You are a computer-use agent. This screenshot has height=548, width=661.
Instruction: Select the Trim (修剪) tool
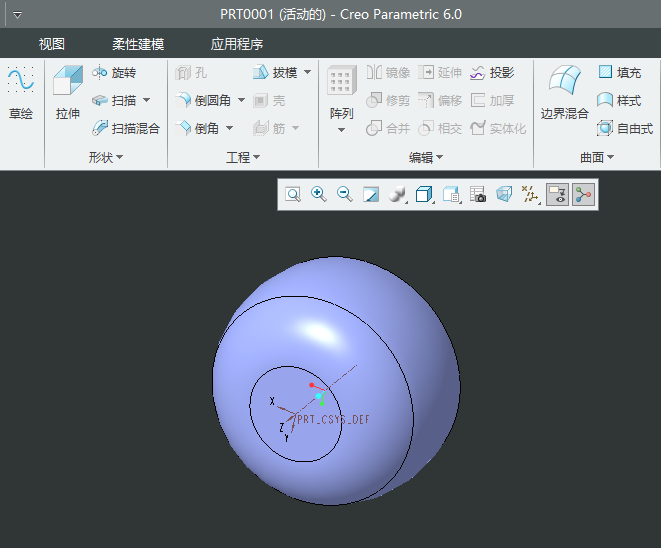[x=388, y=100]
